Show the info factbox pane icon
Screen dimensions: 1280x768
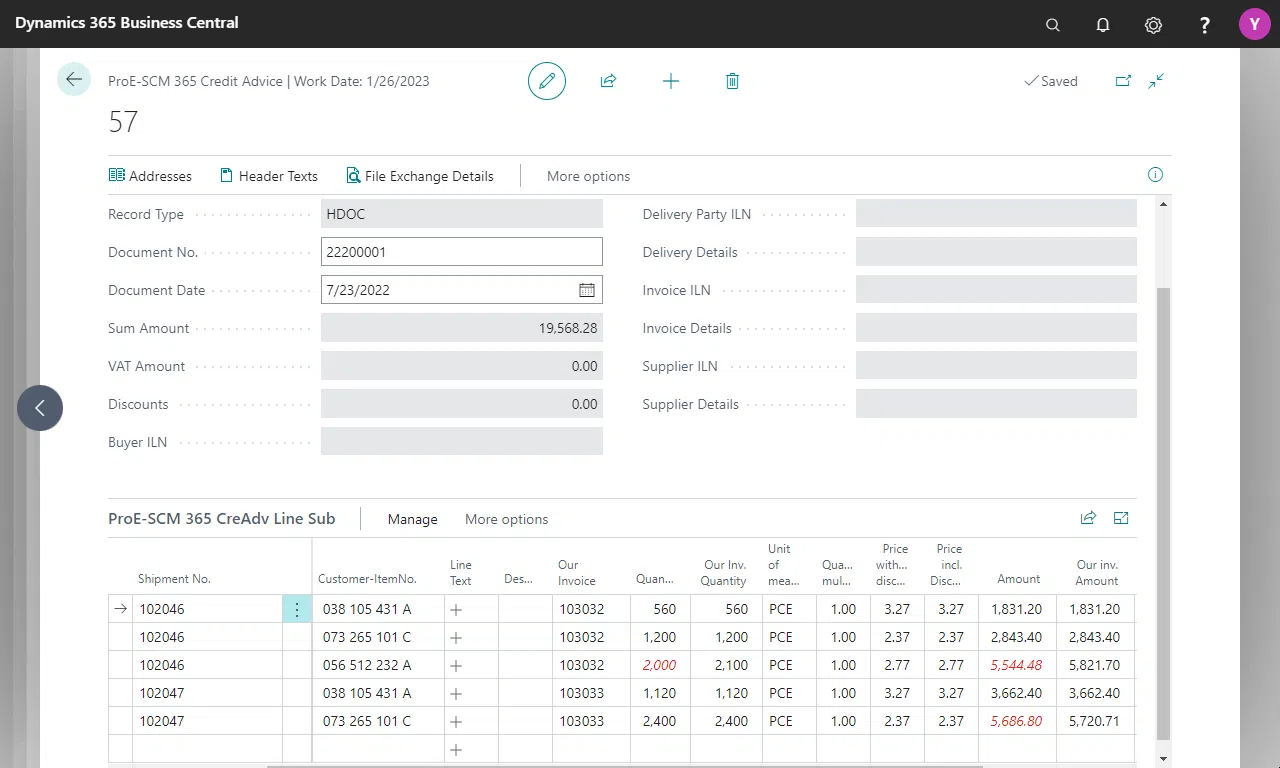coord(1155,175)
